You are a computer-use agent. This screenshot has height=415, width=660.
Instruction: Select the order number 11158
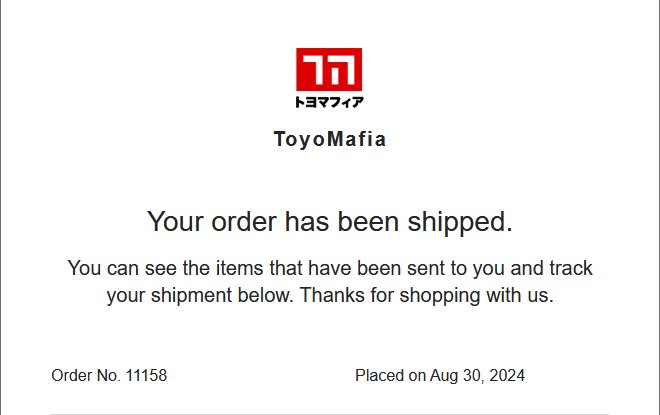tap(146, 375)
